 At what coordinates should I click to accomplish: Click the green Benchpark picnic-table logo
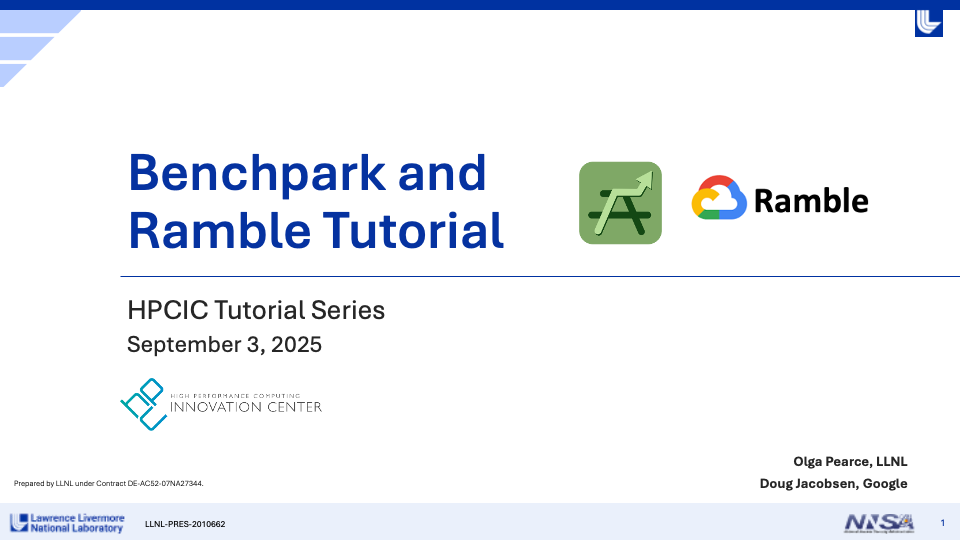620,203
